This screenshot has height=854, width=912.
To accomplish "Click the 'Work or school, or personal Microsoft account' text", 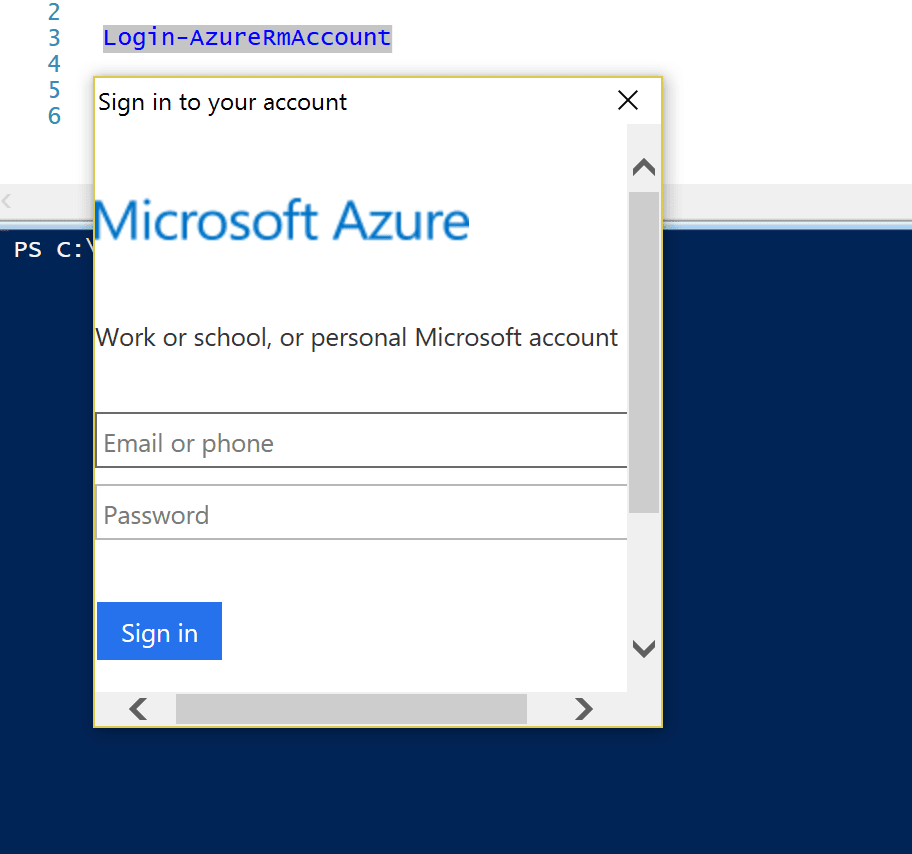I will click(357, 338).
